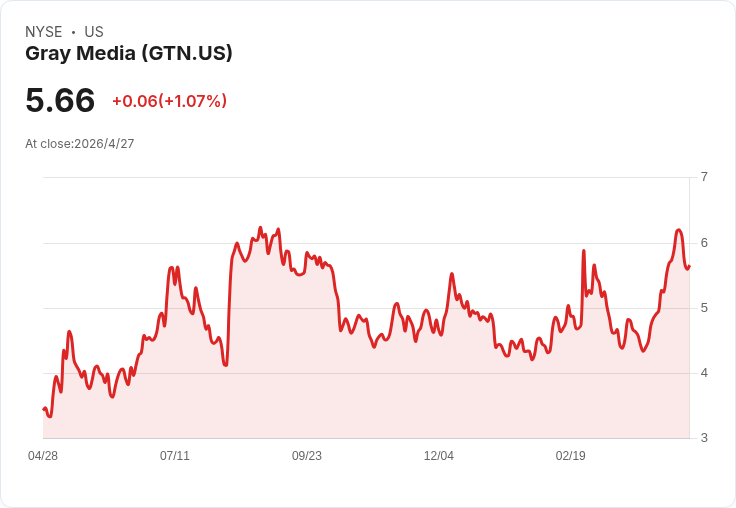Click the first data point of the price line
The height and width of the screenshot is (508, 736).
tap(44, 409)
